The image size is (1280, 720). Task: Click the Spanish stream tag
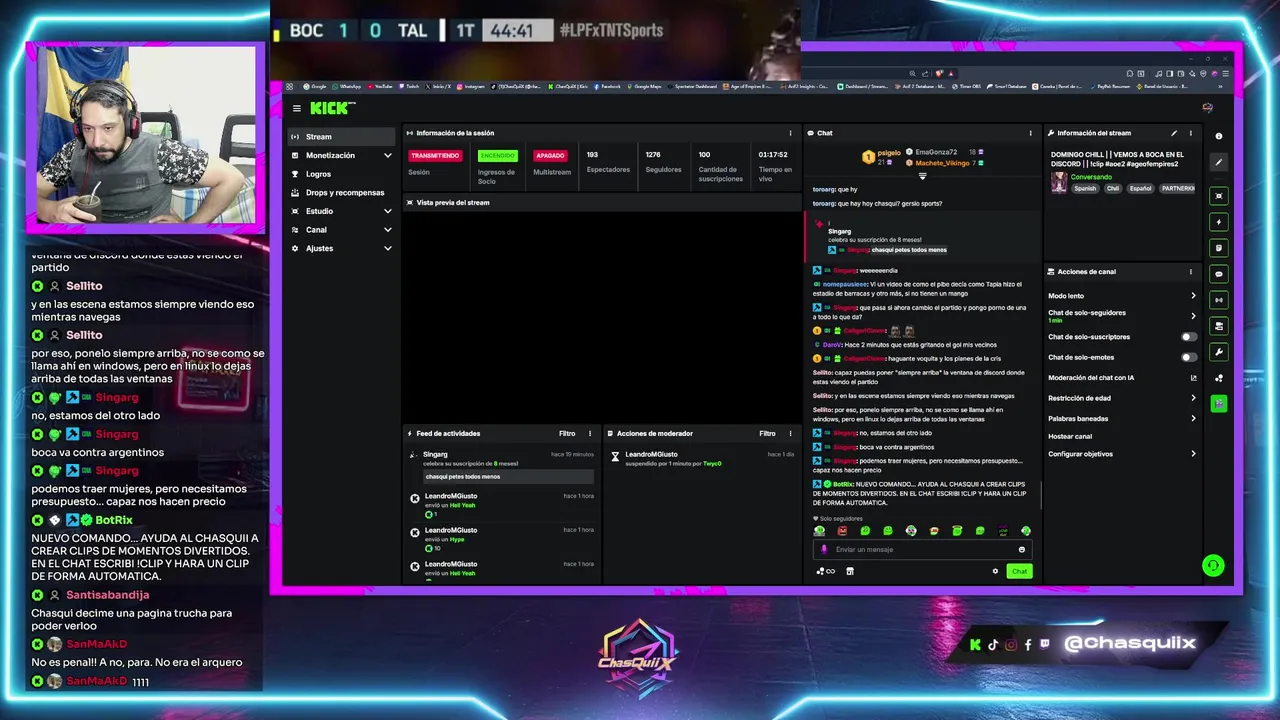(x=1085, y=188)
